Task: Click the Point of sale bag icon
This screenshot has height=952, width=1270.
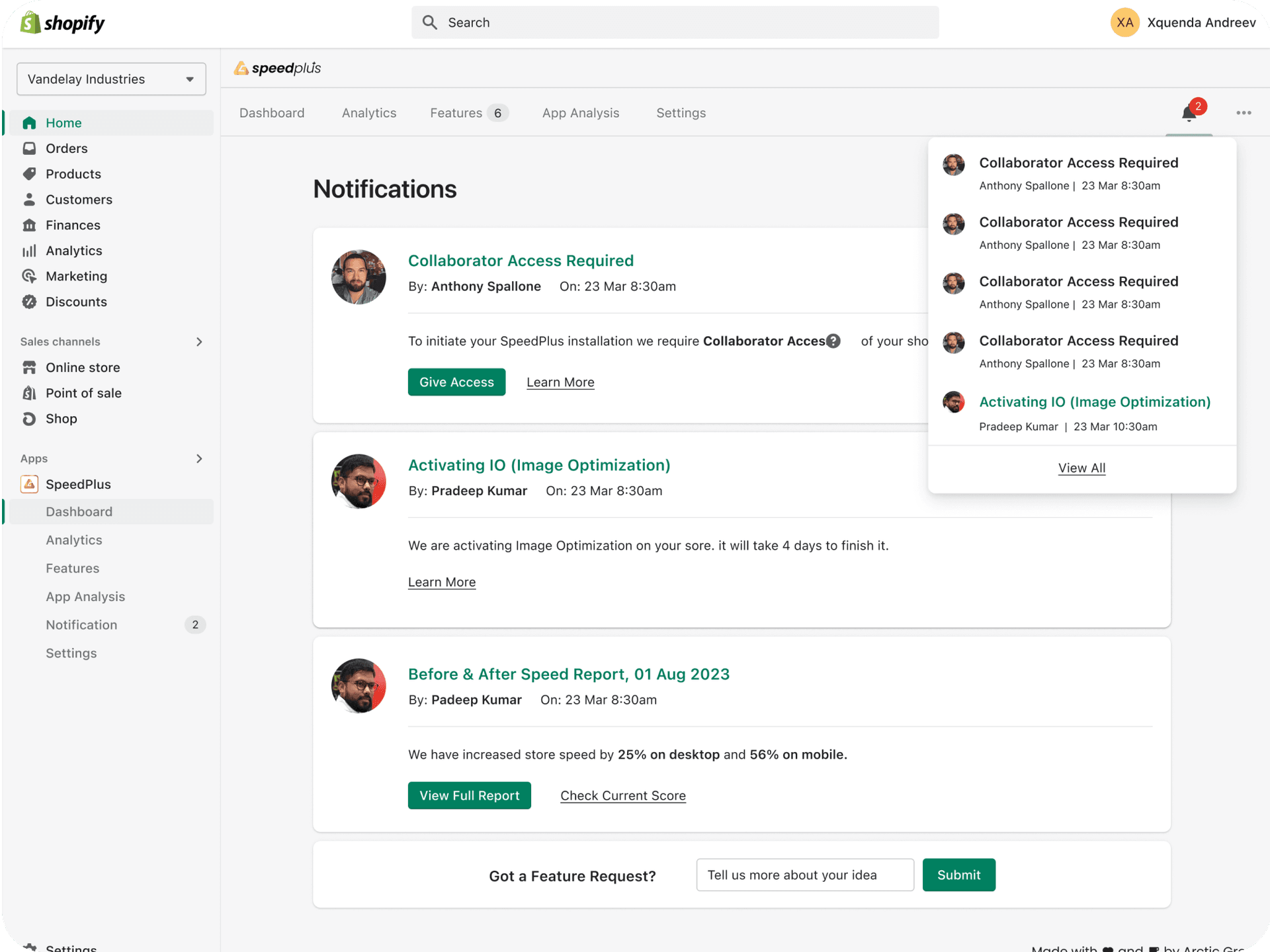Action: coord(29,393)
